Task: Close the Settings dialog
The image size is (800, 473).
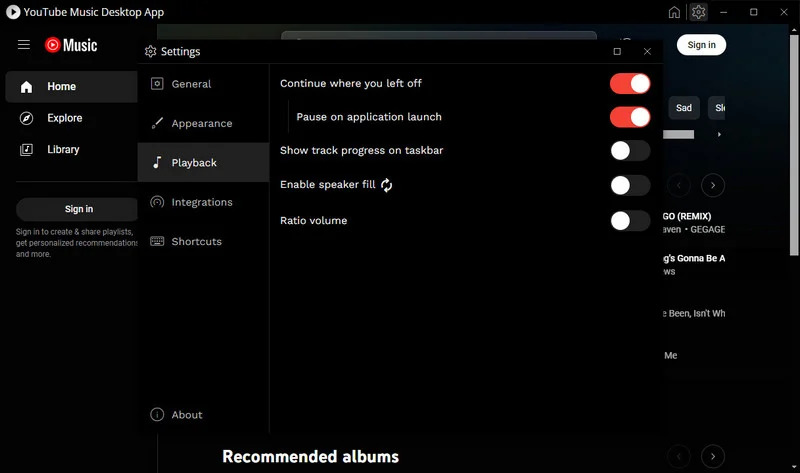Action: click(x=647, y=51)
